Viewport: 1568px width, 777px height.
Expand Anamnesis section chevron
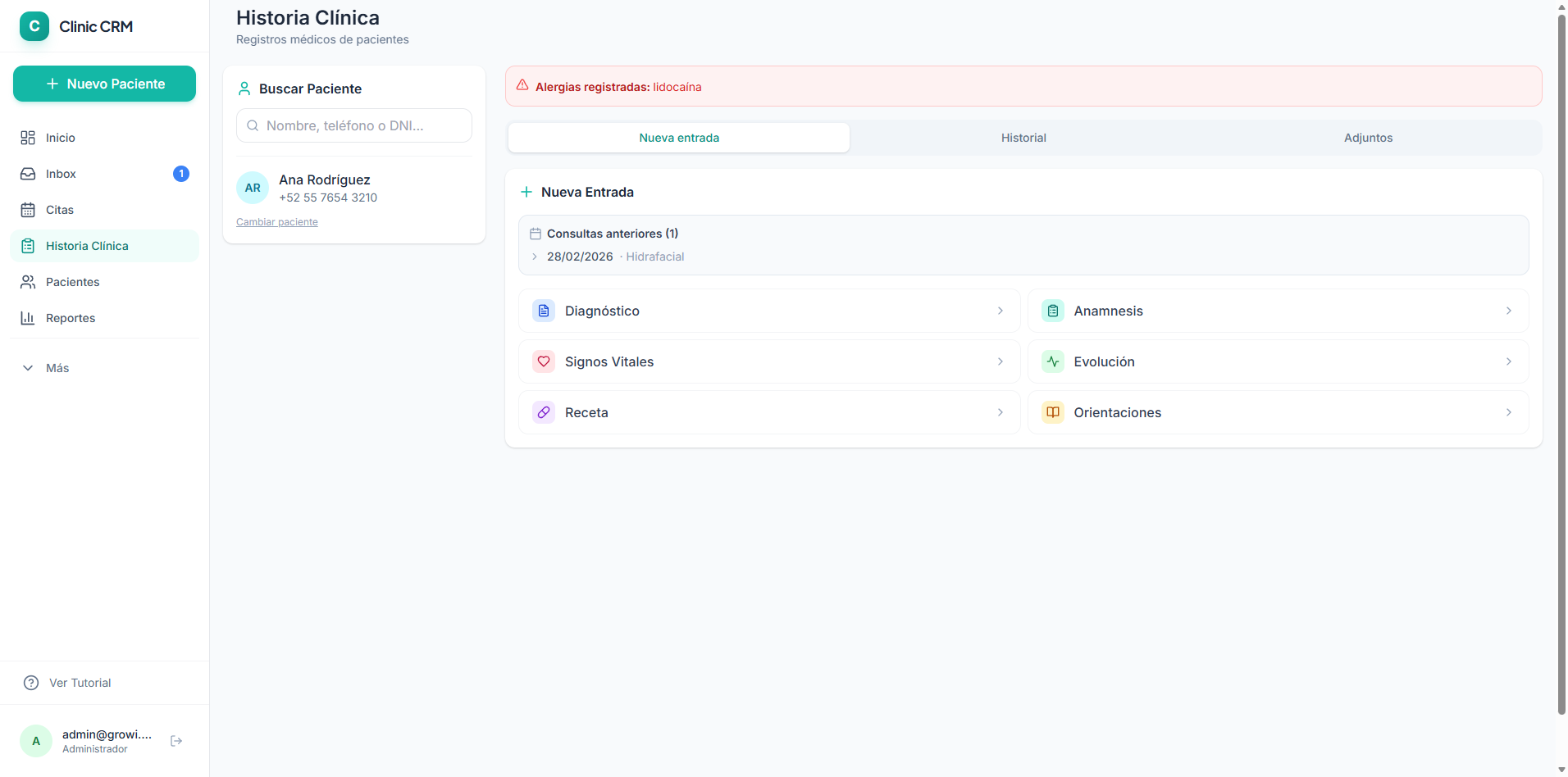pos(1509,311)
